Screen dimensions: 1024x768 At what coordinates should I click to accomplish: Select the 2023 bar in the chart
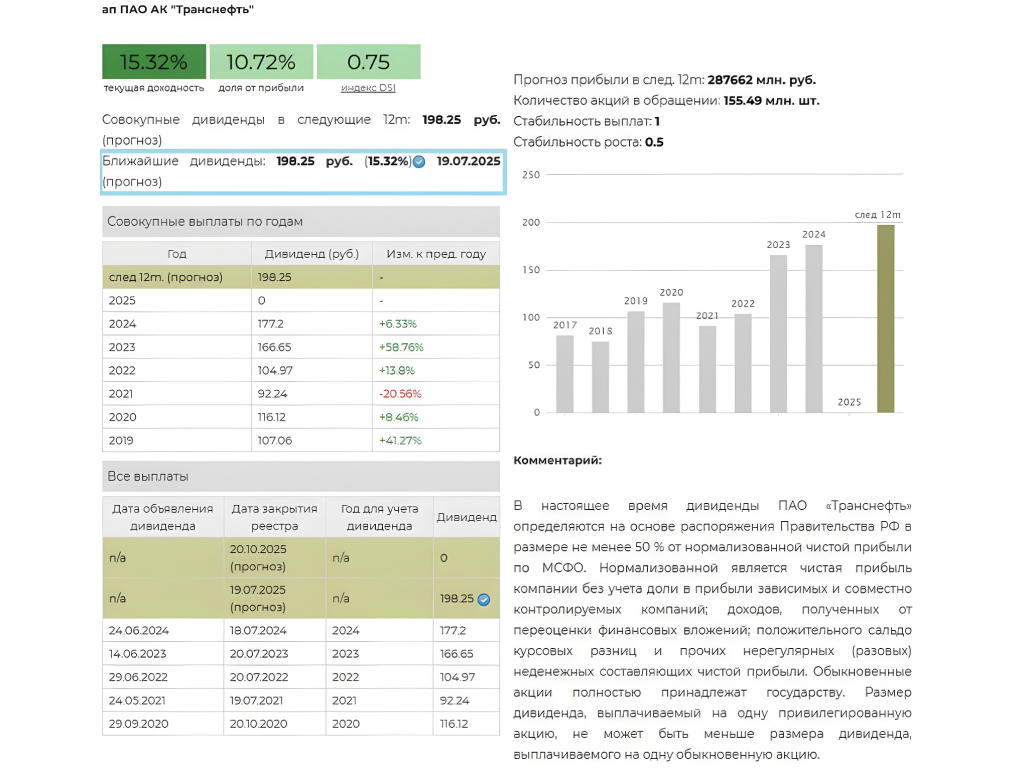[x=778, y=333]
